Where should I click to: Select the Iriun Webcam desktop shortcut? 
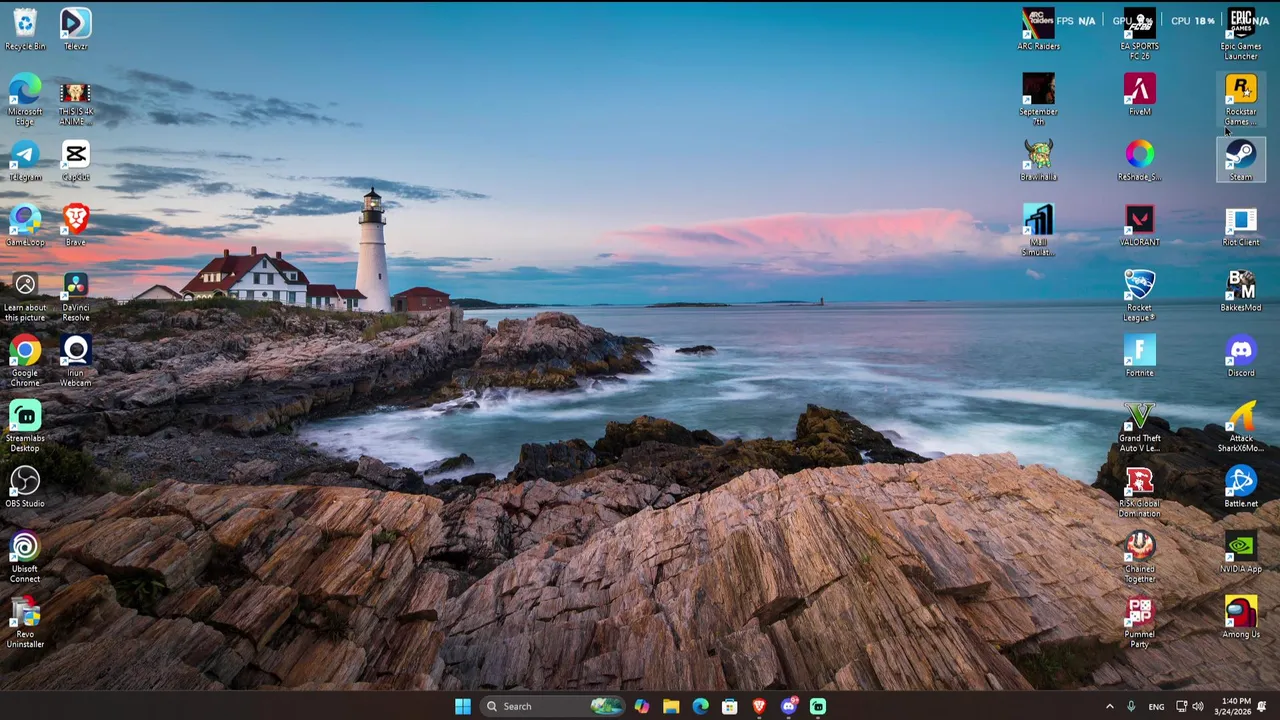point(75,362)
